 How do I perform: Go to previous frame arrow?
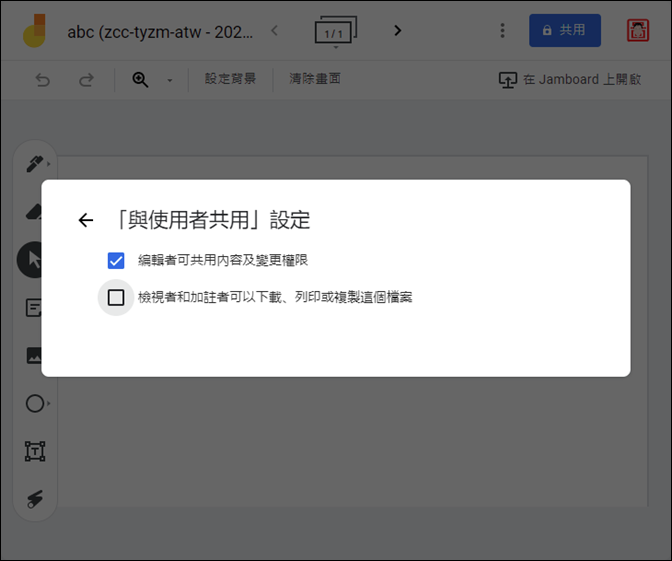pyautogui.click(x=275, y=30)
